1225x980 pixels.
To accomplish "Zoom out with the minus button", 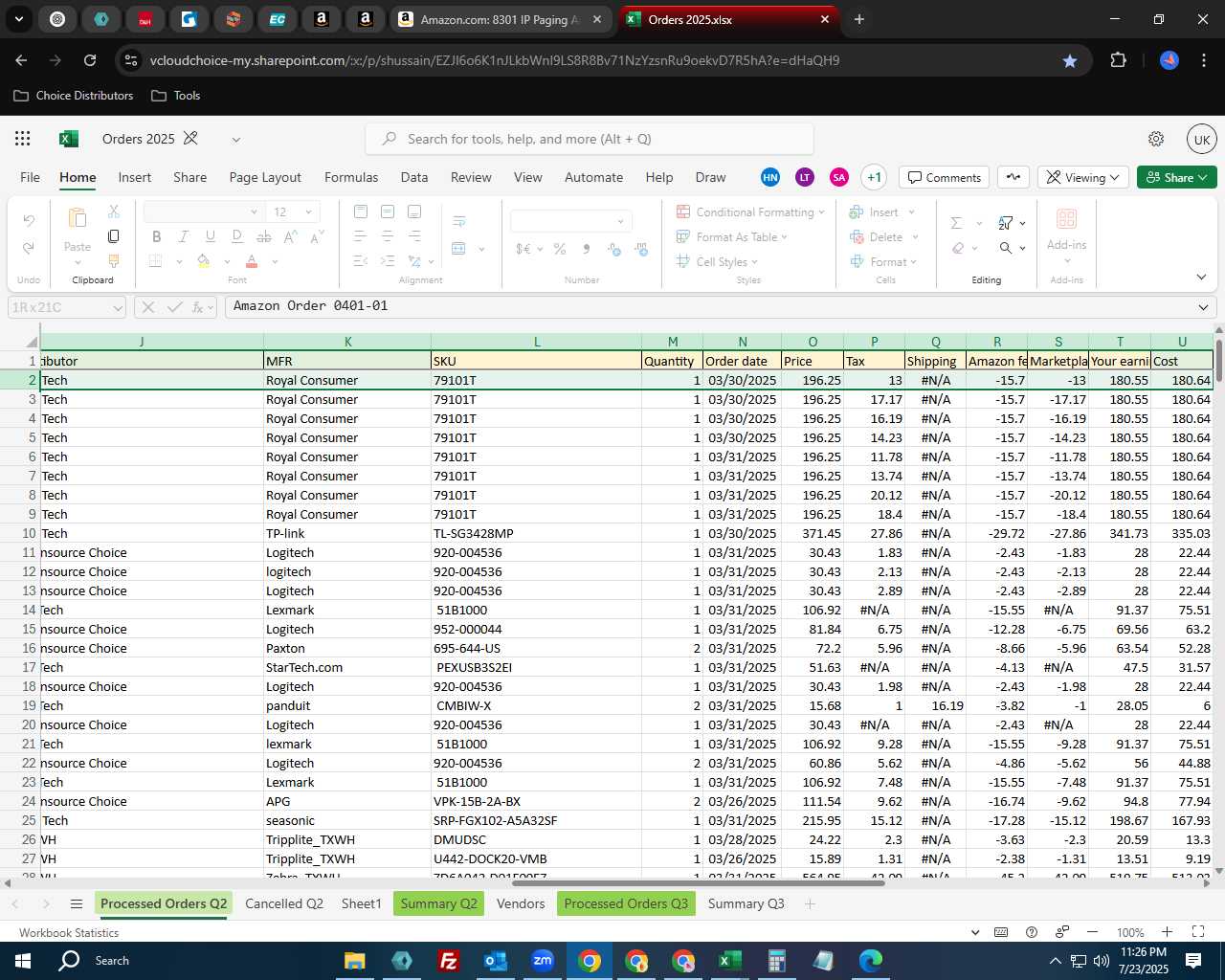I will click(1093, 932).
